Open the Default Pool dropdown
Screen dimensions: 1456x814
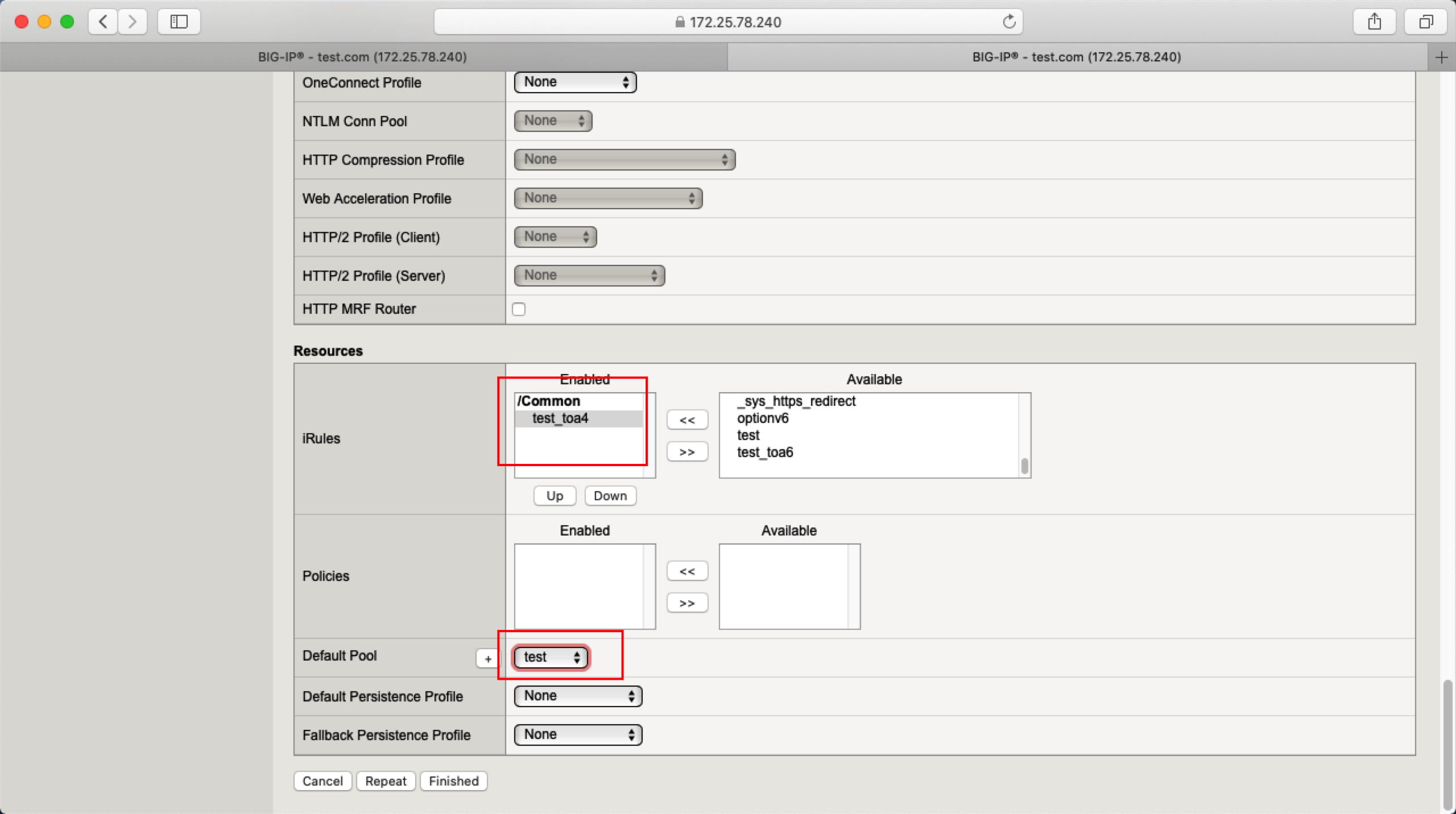[551, 657]
